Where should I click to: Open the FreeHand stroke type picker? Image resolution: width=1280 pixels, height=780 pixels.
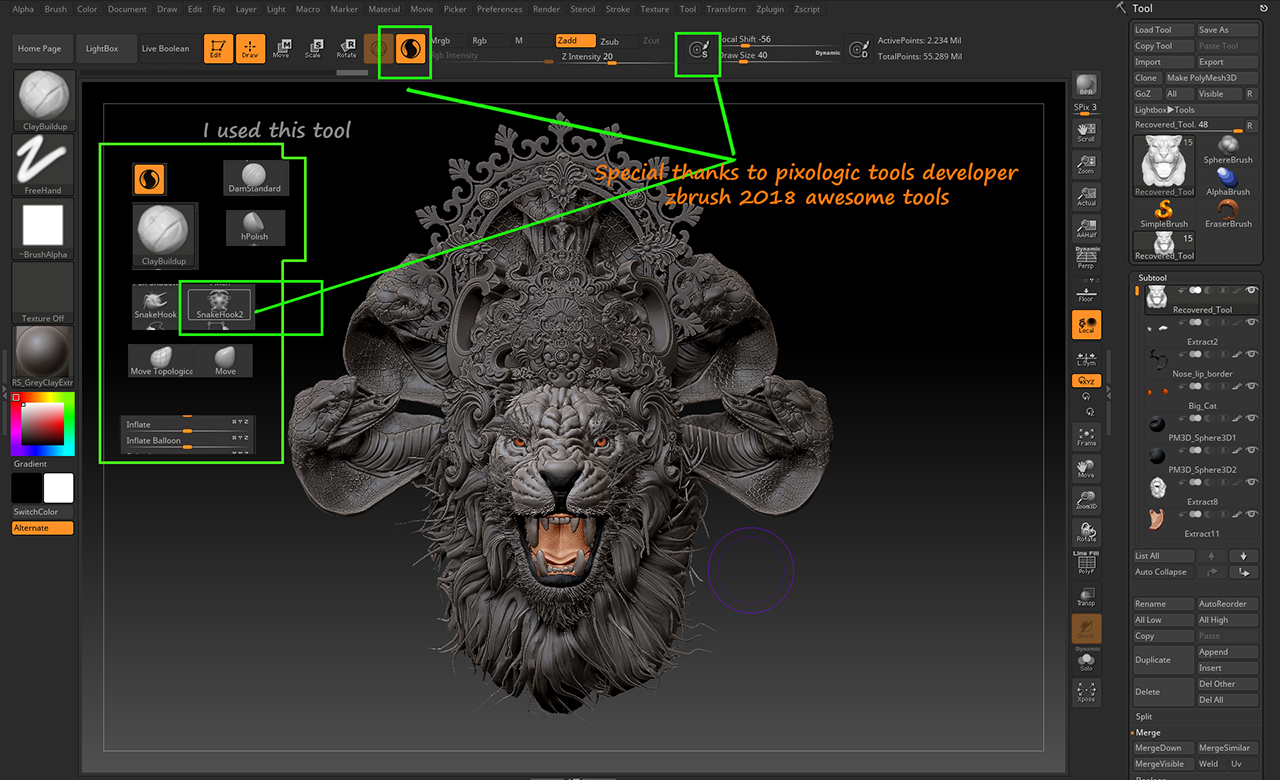[43, 165]
